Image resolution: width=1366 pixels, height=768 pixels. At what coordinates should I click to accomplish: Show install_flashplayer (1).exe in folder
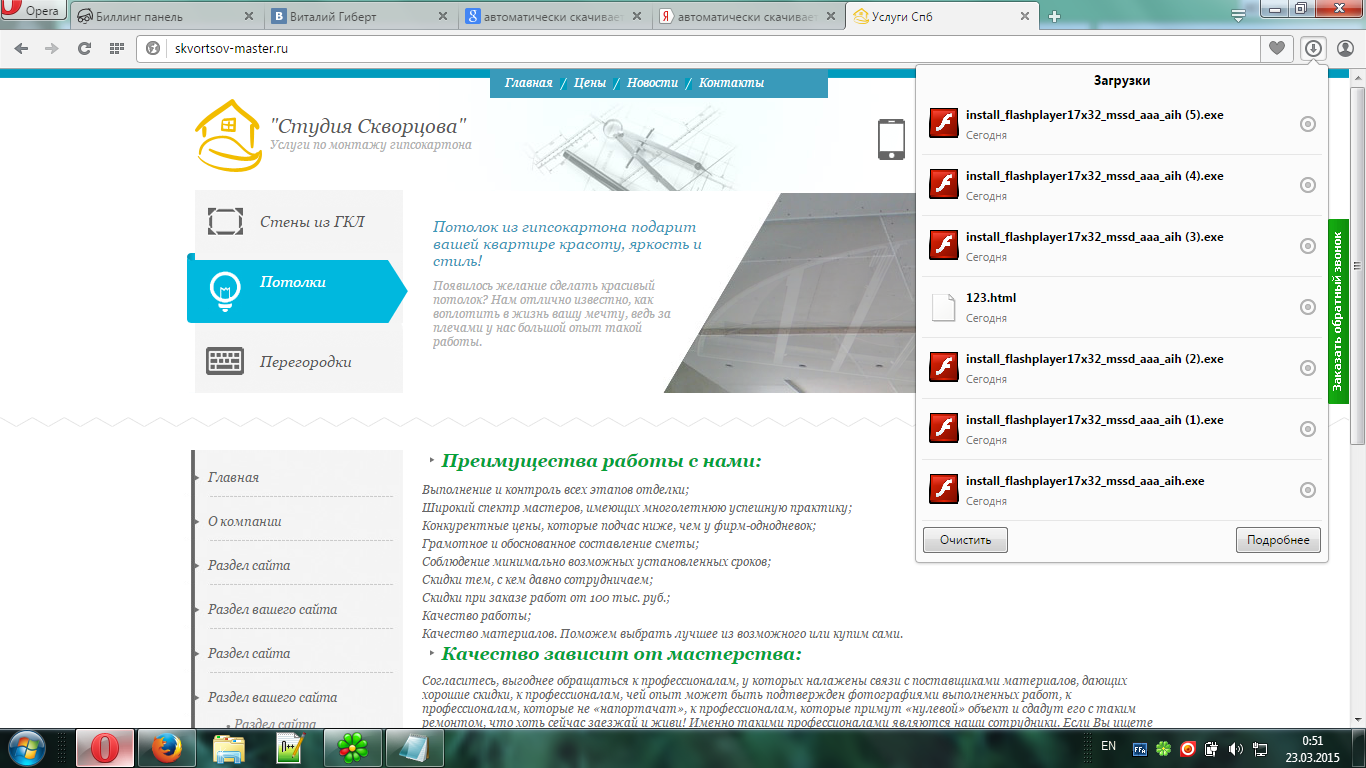click(1307, 429)
